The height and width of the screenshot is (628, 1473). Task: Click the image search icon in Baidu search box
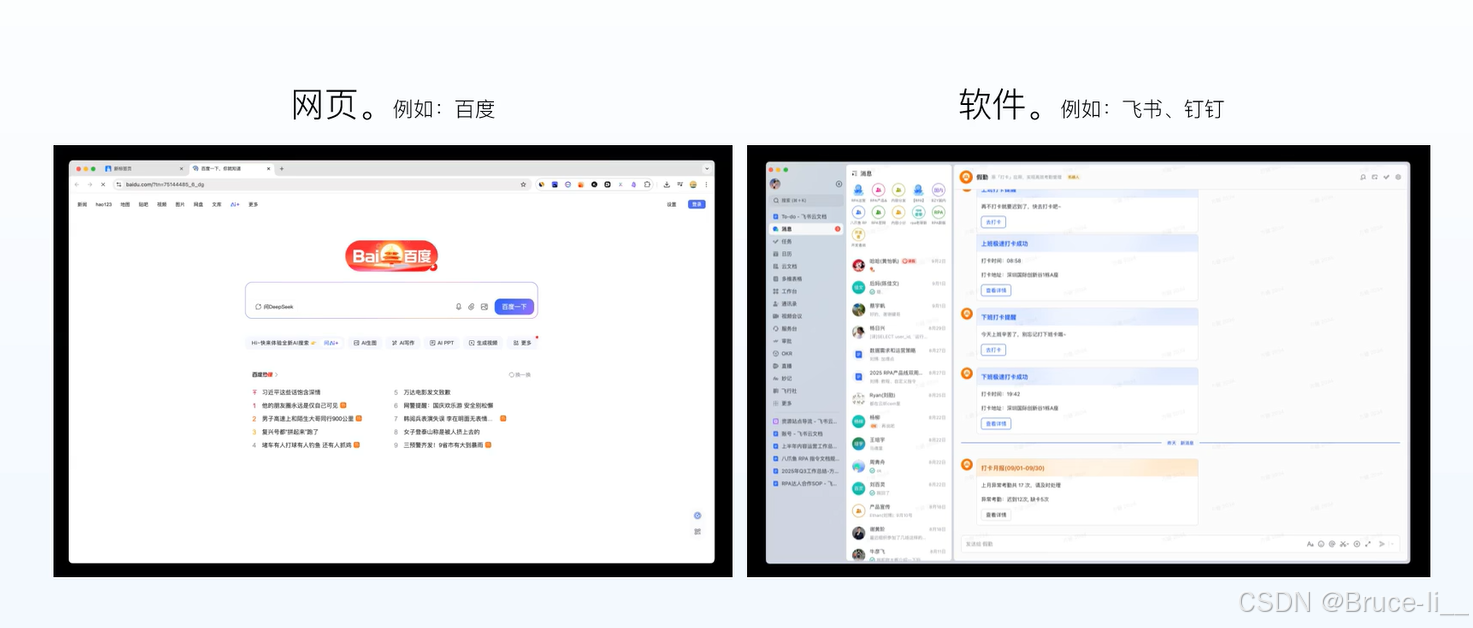(x=484, y=306)
